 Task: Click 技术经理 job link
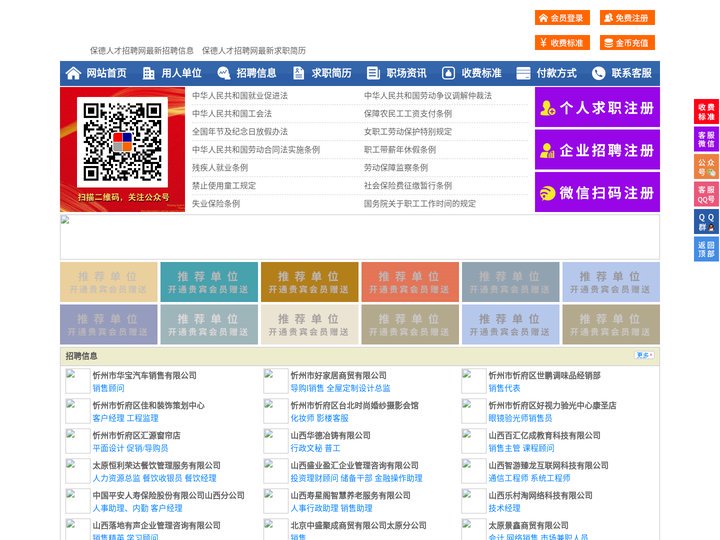tap(504, 508)
